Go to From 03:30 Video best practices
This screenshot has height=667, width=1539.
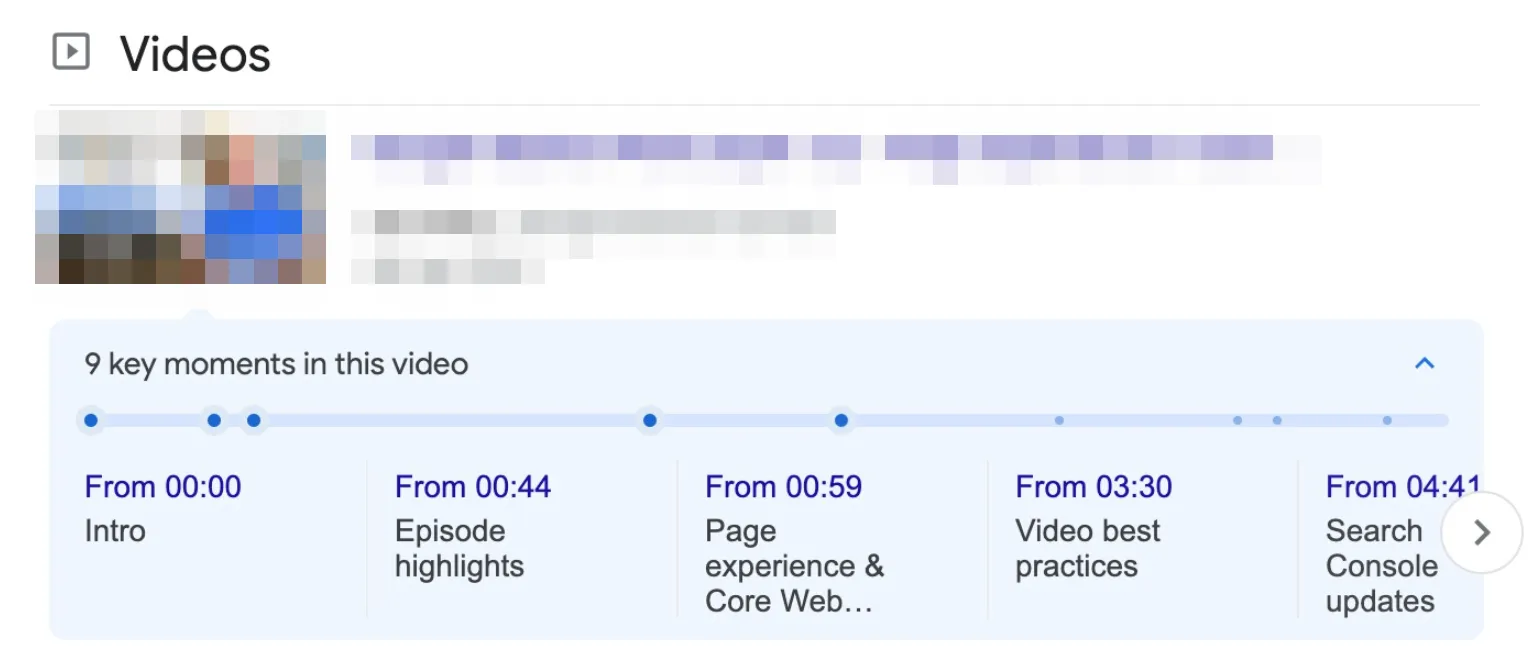coord(1093,525)
